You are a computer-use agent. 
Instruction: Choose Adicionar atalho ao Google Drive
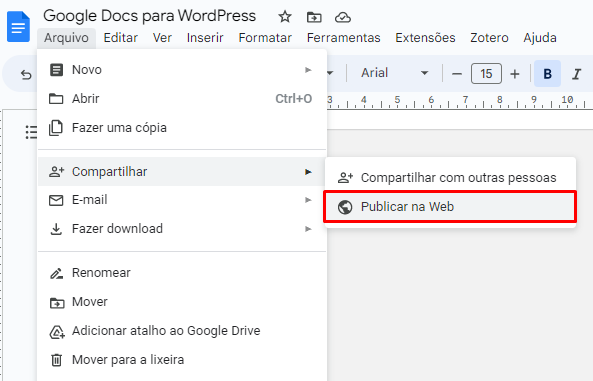click(182, 331)
